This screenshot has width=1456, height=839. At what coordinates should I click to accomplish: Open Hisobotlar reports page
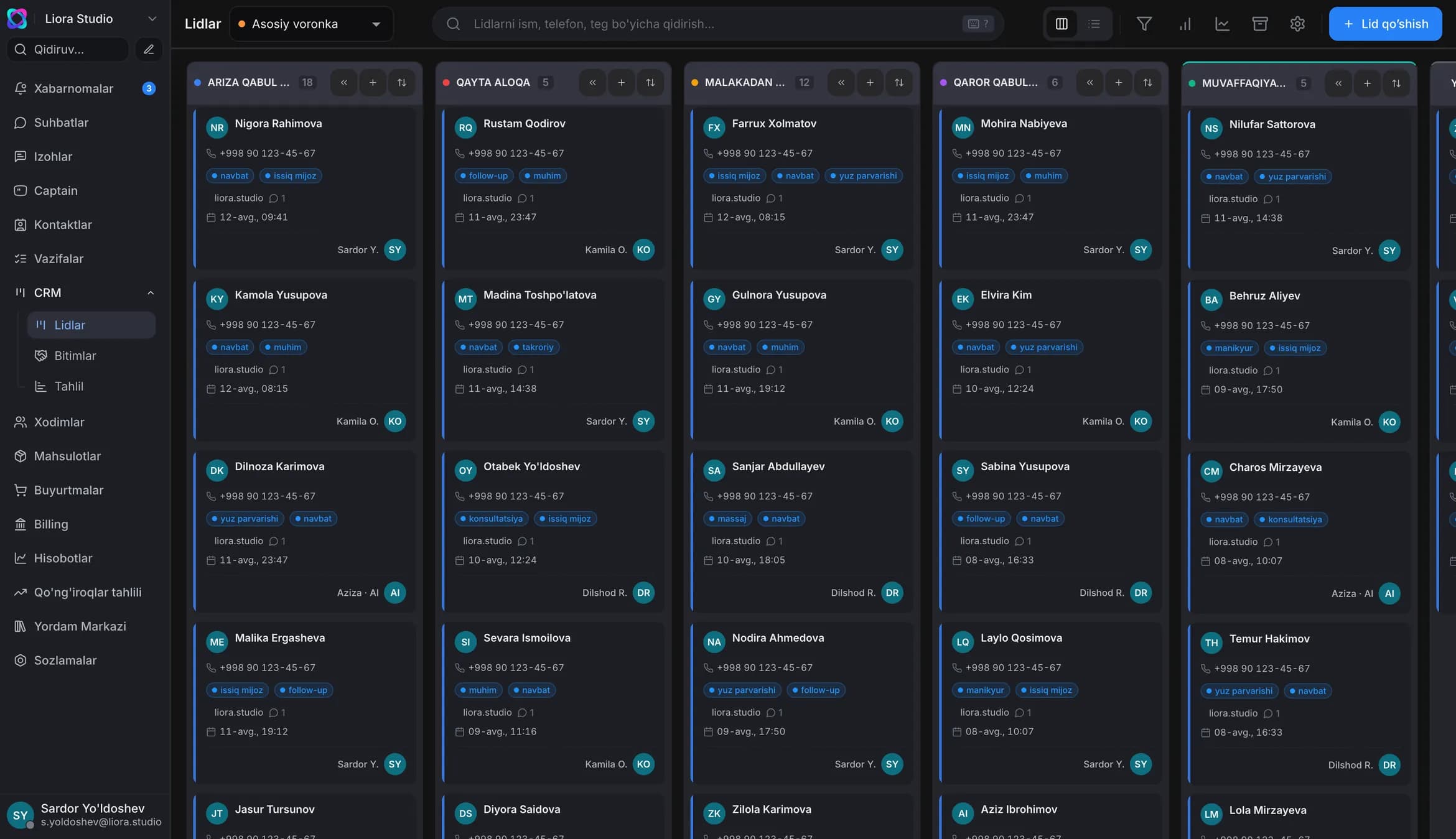[x=85, y=558]
